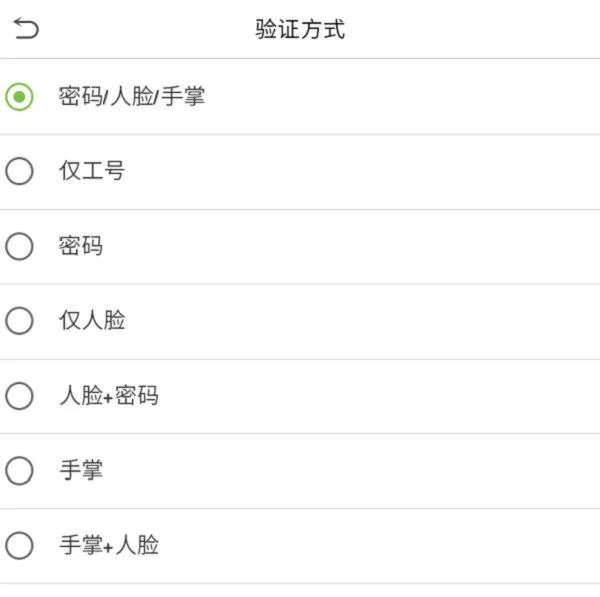Viewport: 600px width, 597px height.
Task: Choose the 手掌+人脸 radio button
Action: pyautogui.click(x=19, y=546)
